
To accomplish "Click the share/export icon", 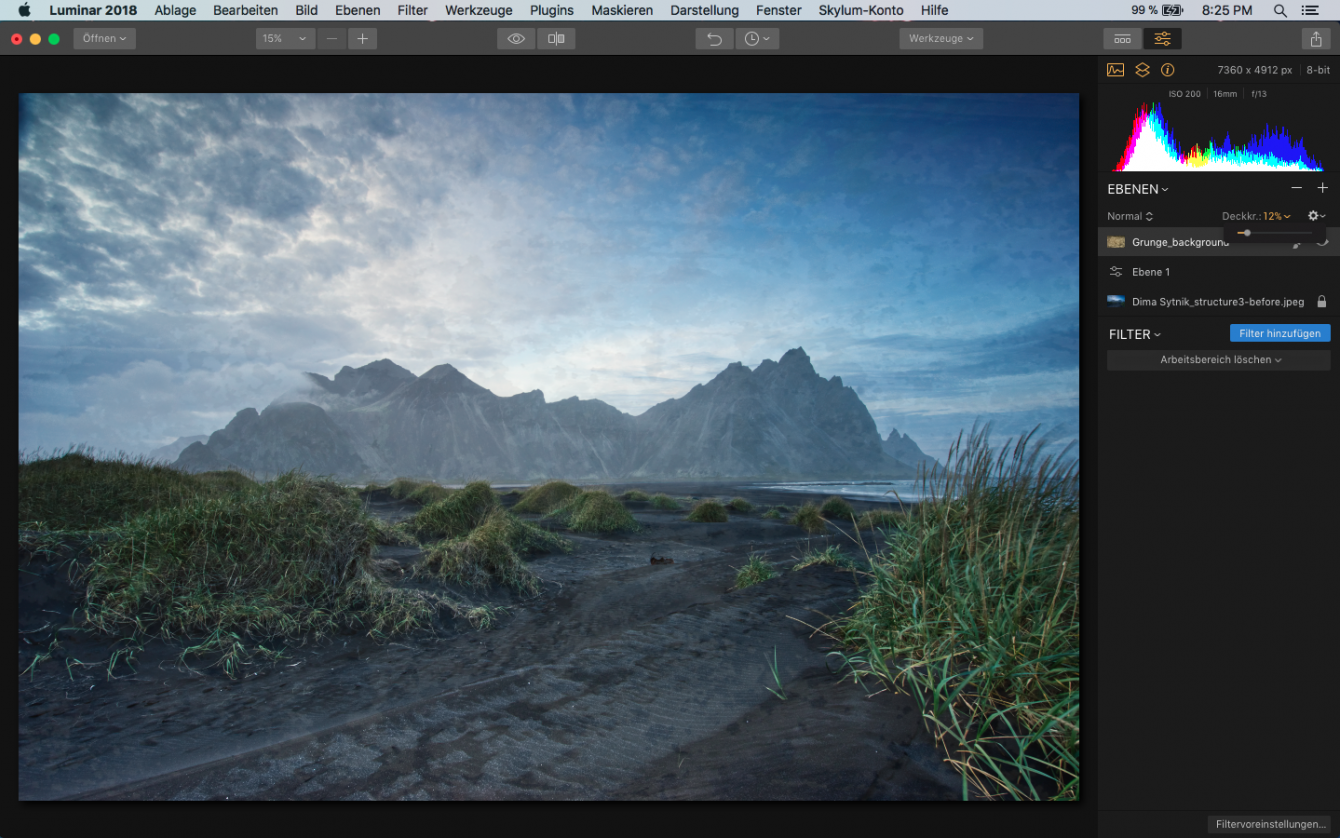I will 1315,39.
